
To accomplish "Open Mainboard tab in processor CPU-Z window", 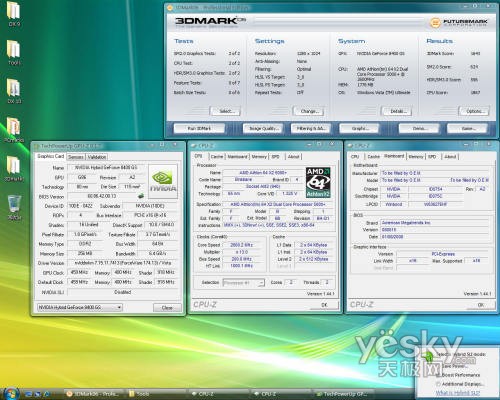I will tap(237, 156).
